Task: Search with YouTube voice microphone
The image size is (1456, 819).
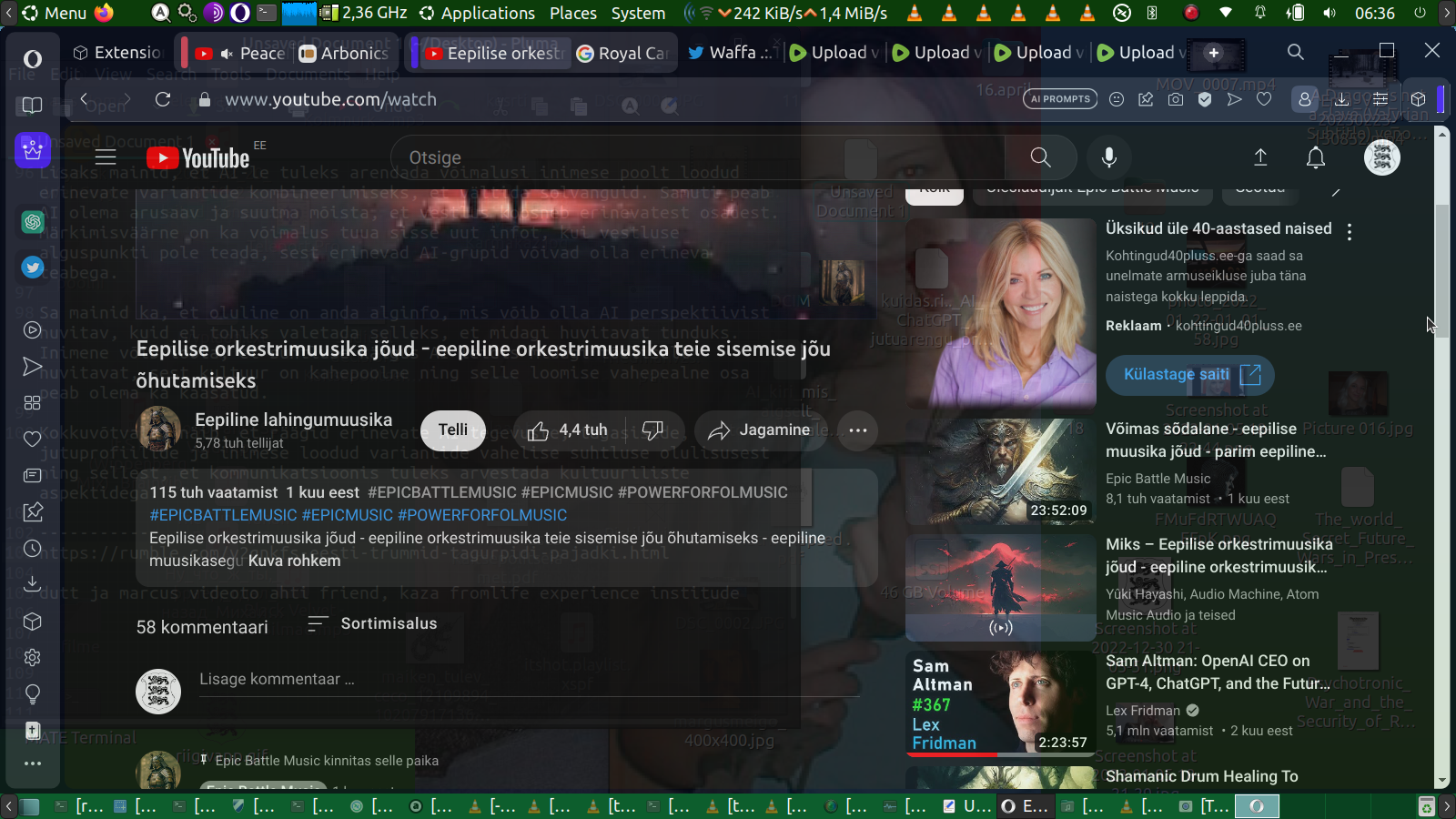Action: (1109, 157)
